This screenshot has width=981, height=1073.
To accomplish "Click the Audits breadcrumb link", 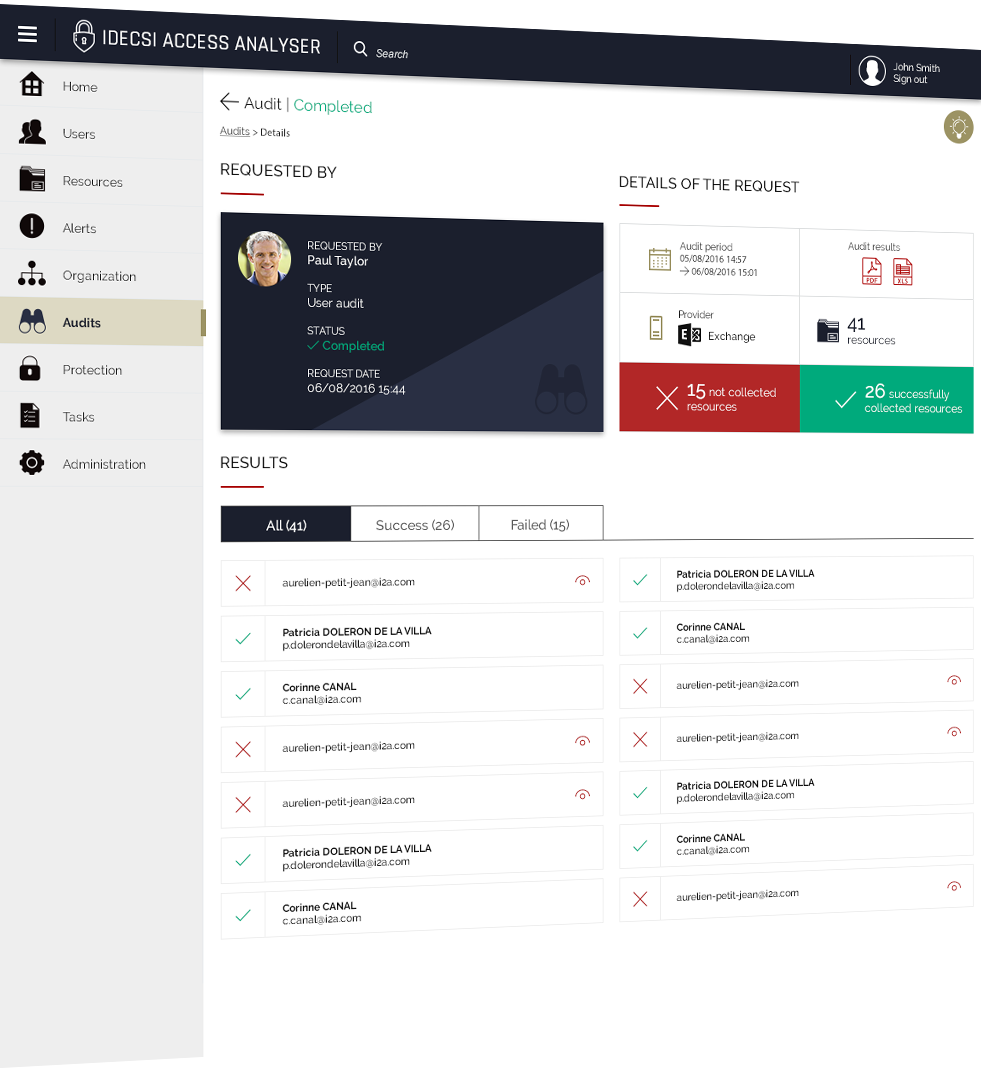I will click(x=234, y=131).
